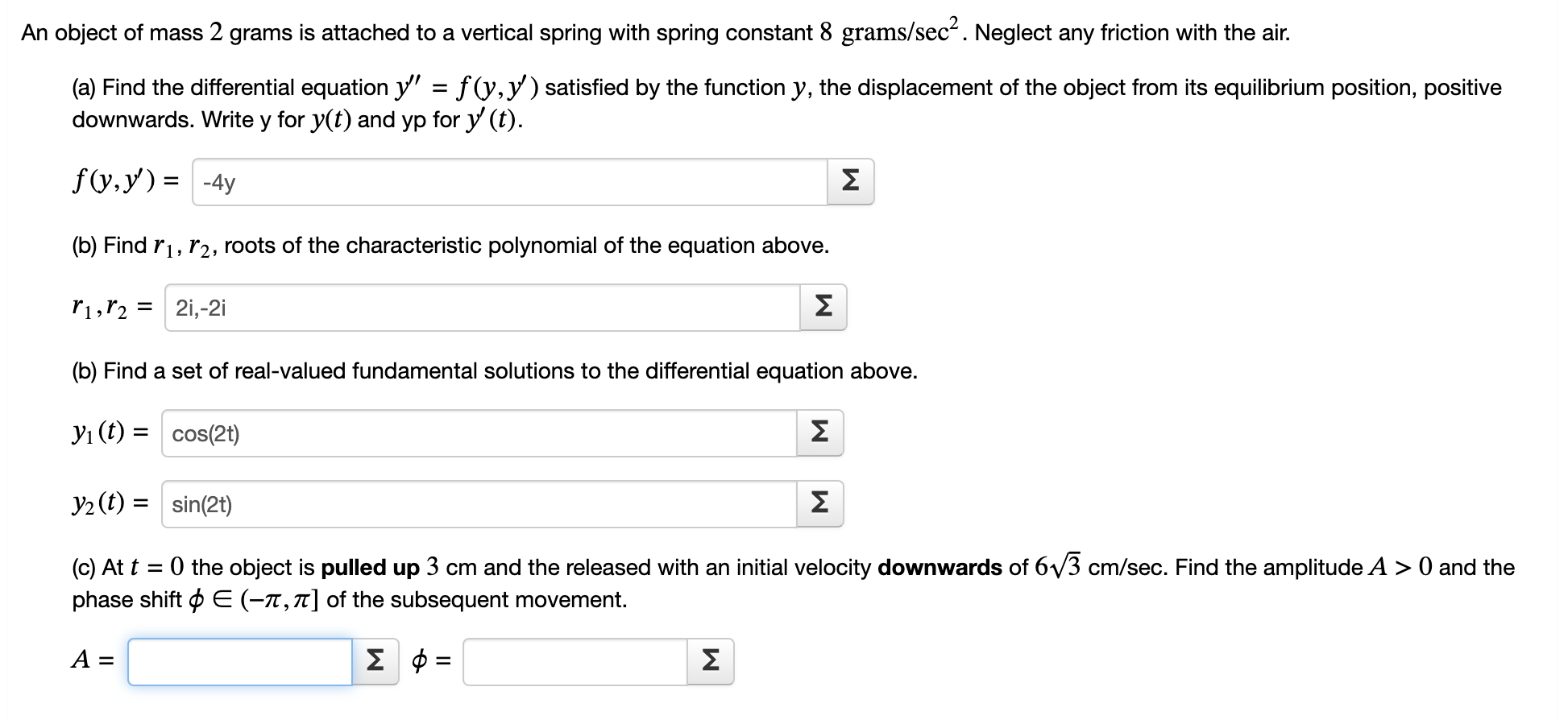Click the Σ icon next to phase shift field
This screenshot has height=720, width=1568.
click(x=710, y=661)
